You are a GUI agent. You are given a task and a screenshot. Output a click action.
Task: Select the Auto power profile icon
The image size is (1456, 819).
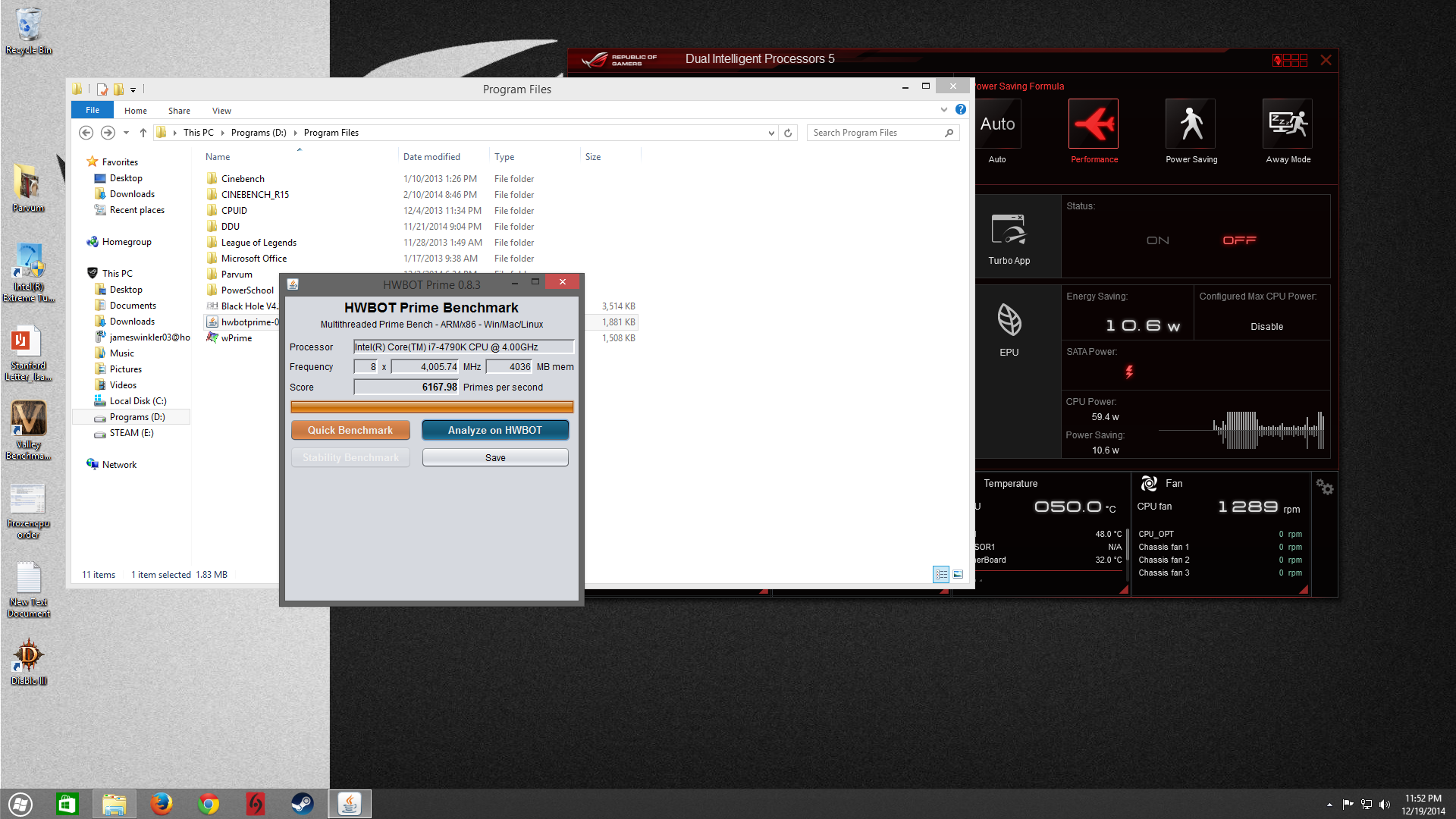pyautogui.click(x=997, y=124)
